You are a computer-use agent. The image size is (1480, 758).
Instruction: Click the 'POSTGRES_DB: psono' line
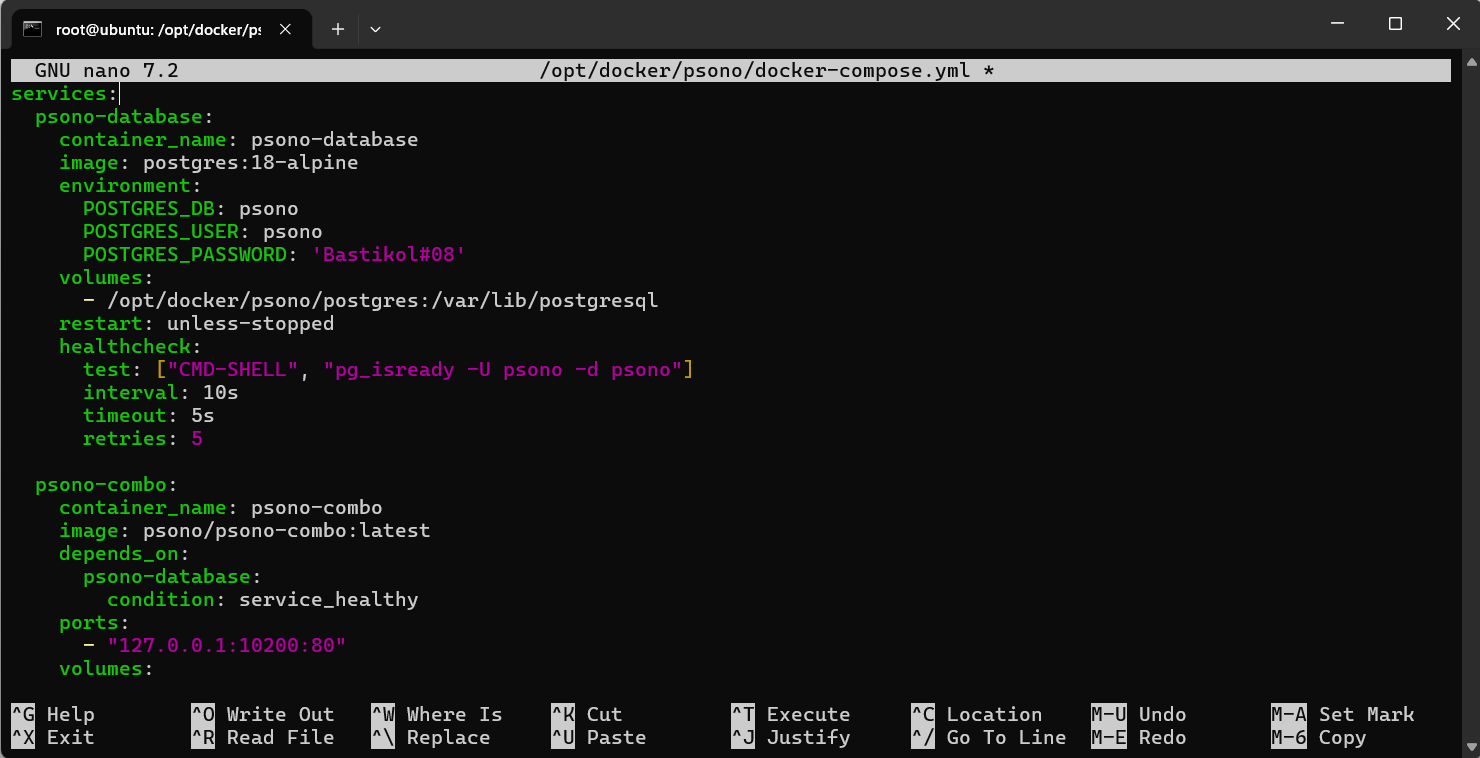190,209
